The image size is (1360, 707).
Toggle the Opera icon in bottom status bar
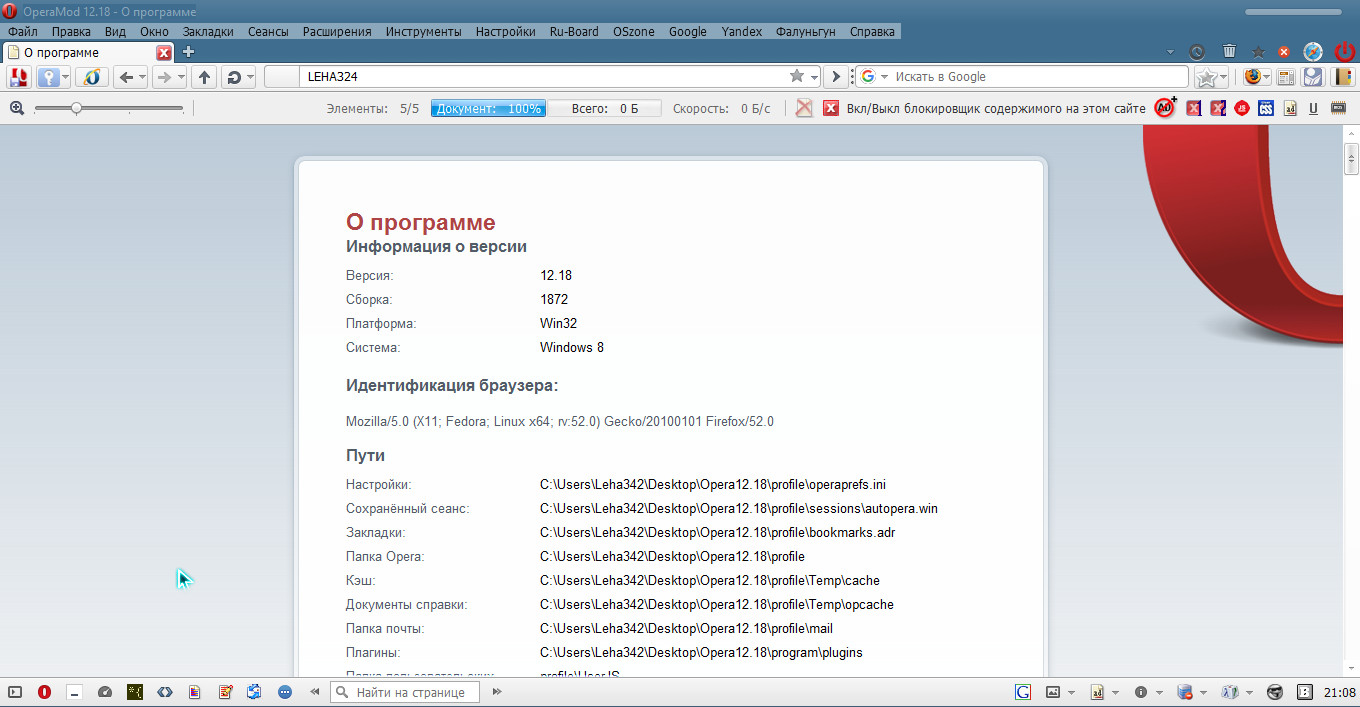click(45, 692)
